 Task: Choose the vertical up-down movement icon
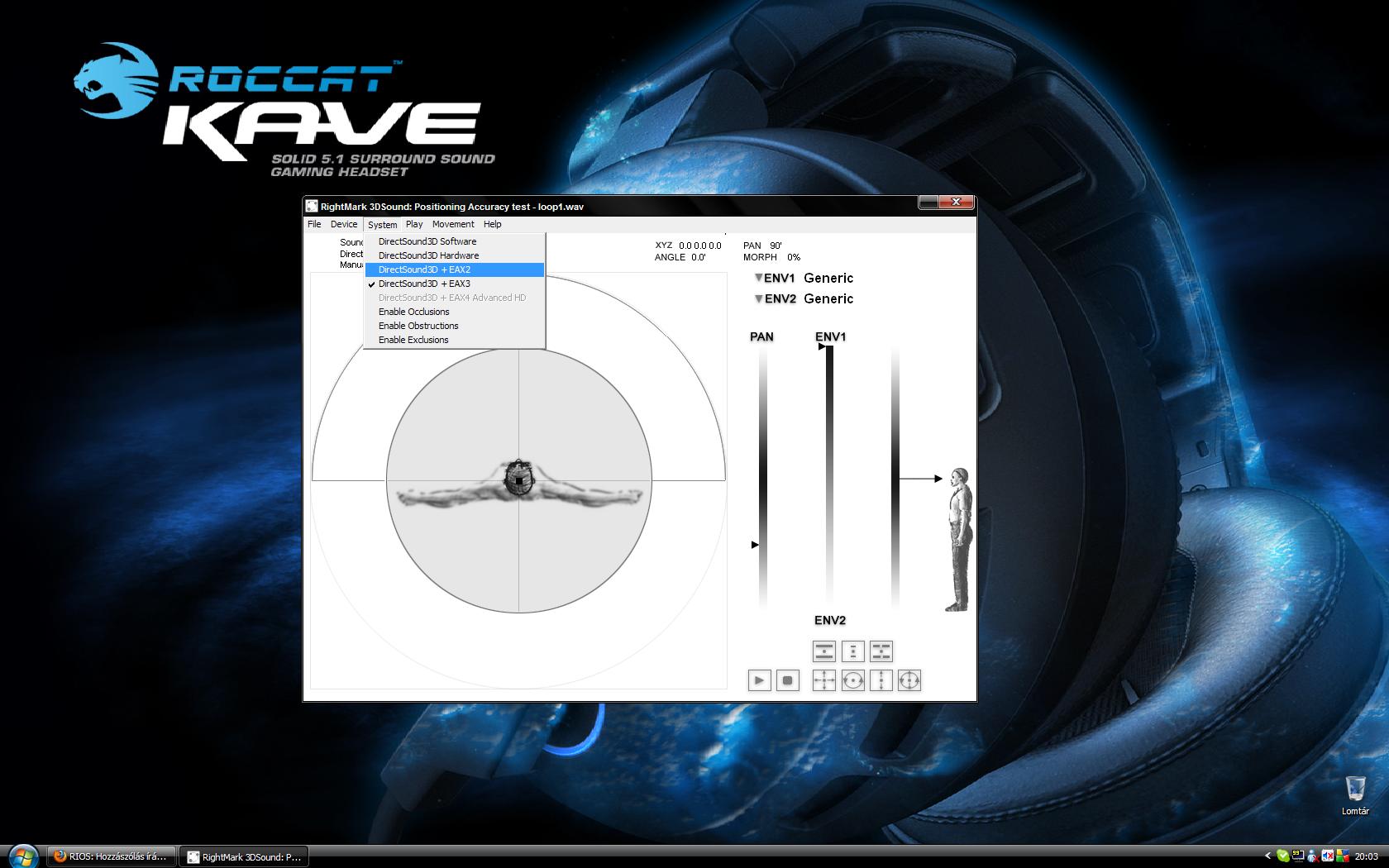pyautogui.click(x=881, y=680)
